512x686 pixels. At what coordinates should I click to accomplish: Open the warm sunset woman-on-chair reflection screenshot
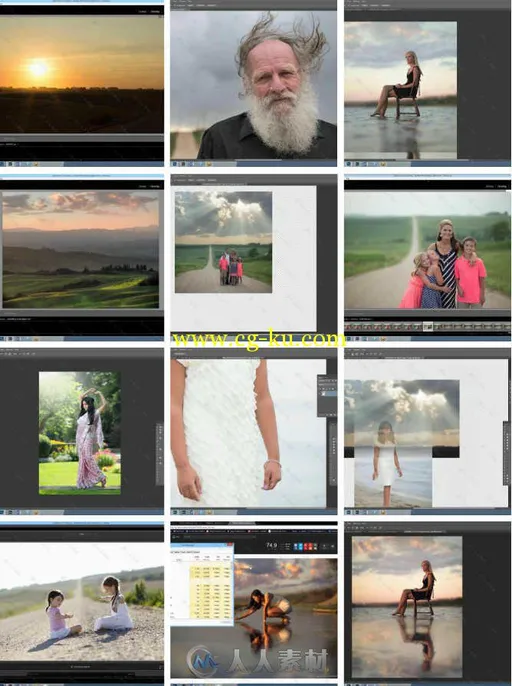(x=428, y=603)
